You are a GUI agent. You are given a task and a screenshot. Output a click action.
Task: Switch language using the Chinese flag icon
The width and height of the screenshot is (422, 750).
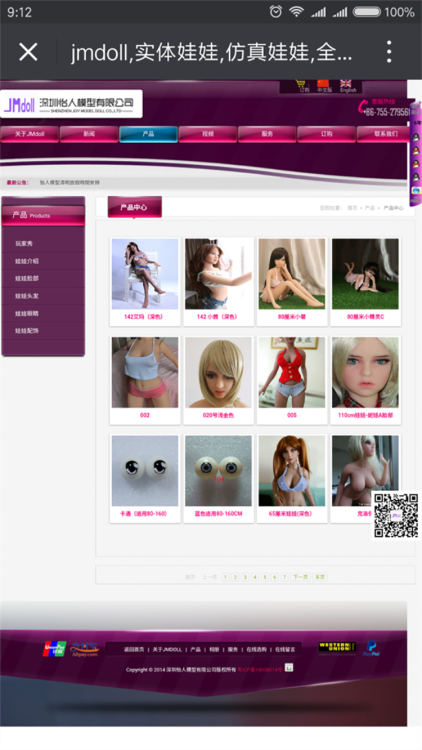[324, 86]
